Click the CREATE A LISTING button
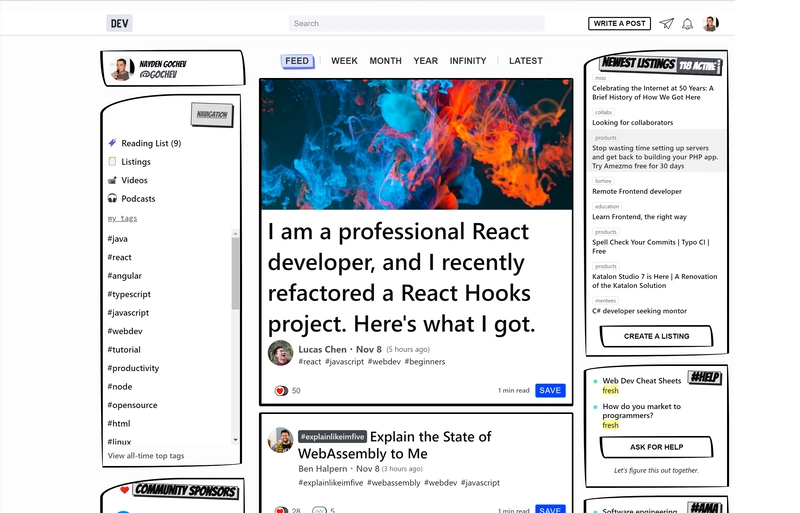The width and height of the screenshot is (800, 513). pos(656,336)
